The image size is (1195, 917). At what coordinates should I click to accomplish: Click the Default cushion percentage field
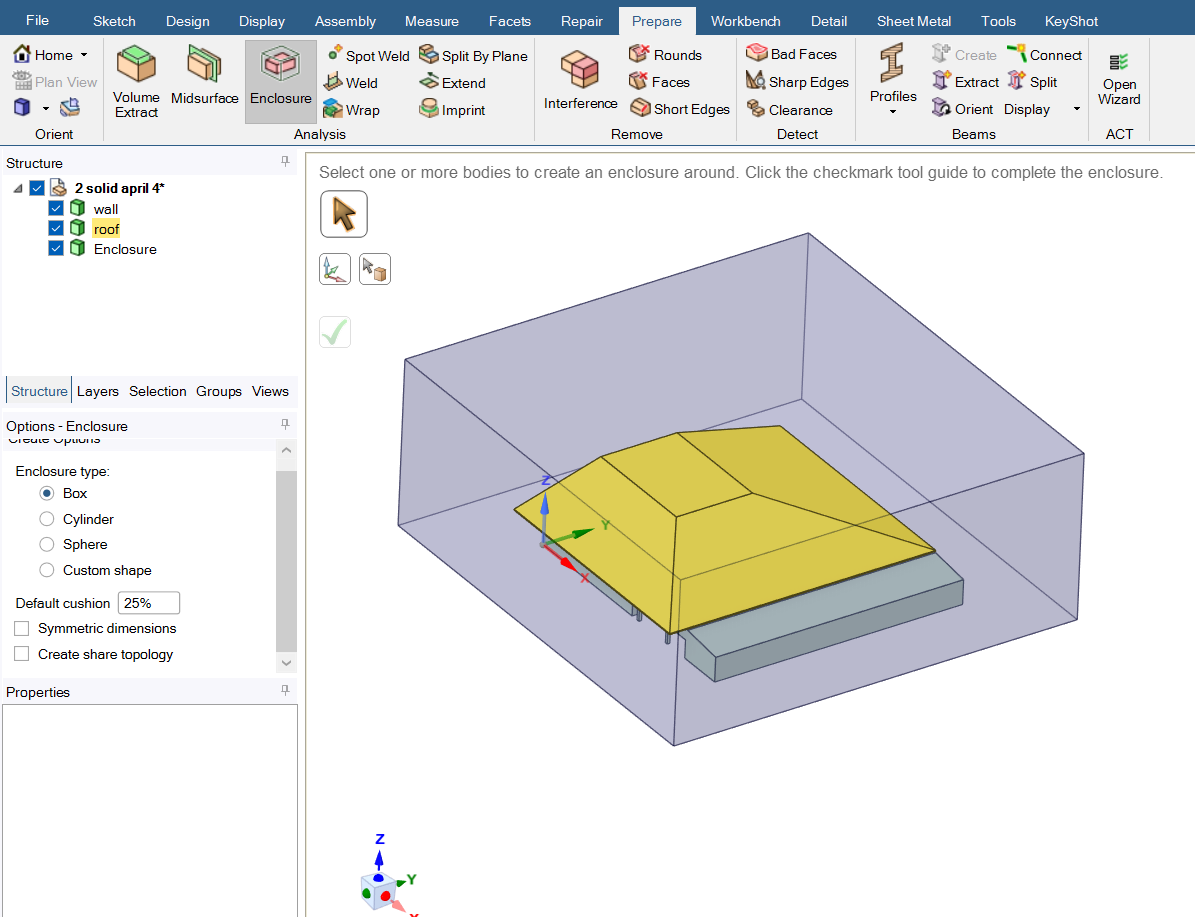tap(149, 603)
